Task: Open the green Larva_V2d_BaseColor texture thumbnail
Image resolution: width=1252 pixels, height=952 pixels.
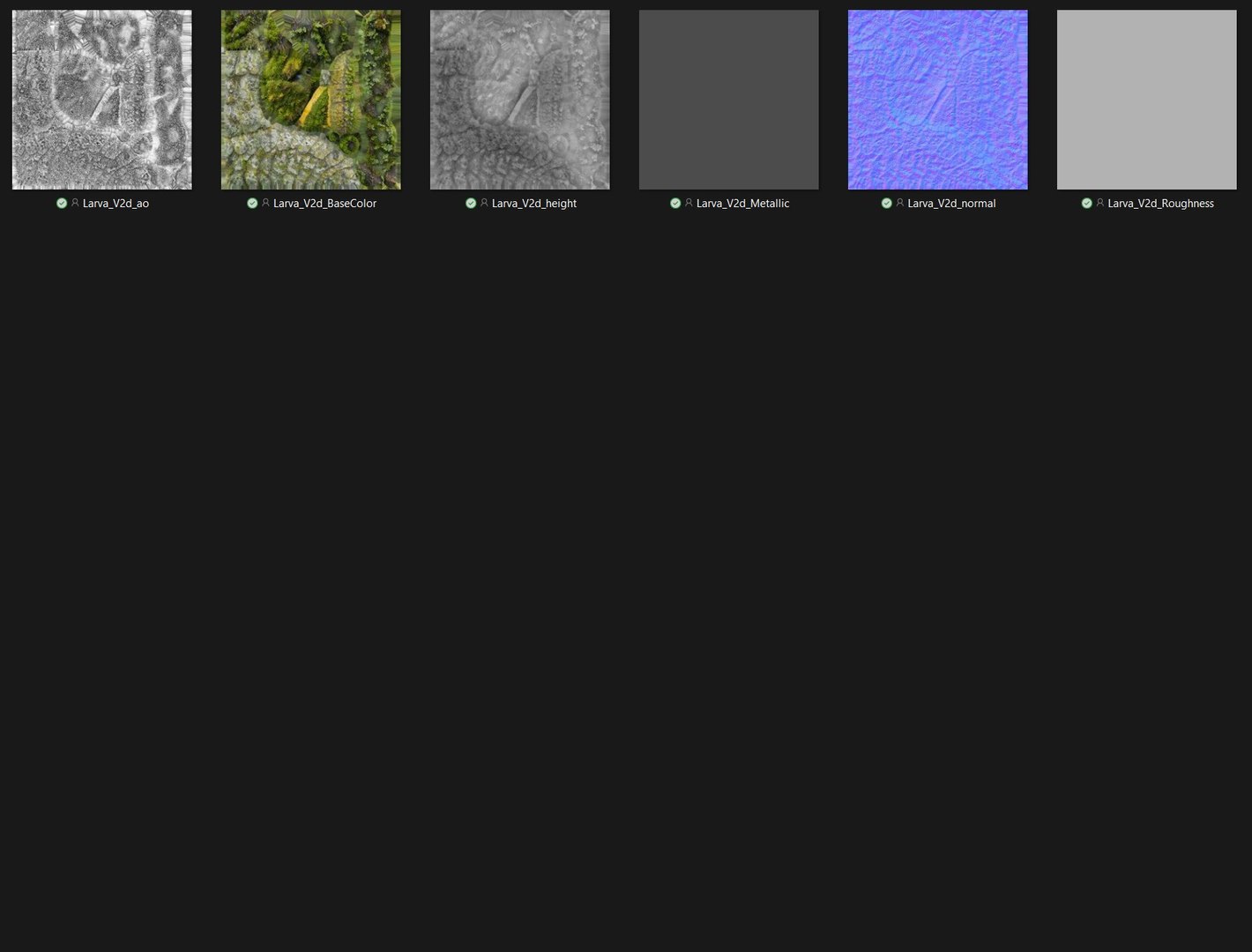Action: [311, 100]
